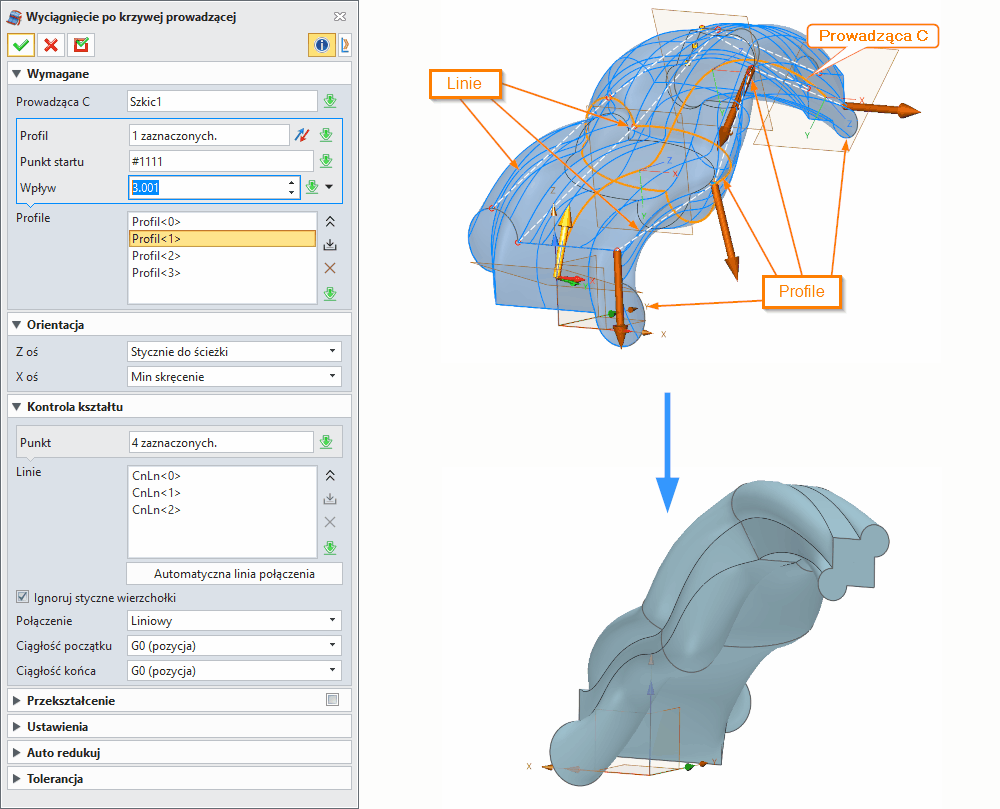This screenshot has height=809, width=1000.
Task: Enable the Przekształcenie section checkbox
Action: 332,700
